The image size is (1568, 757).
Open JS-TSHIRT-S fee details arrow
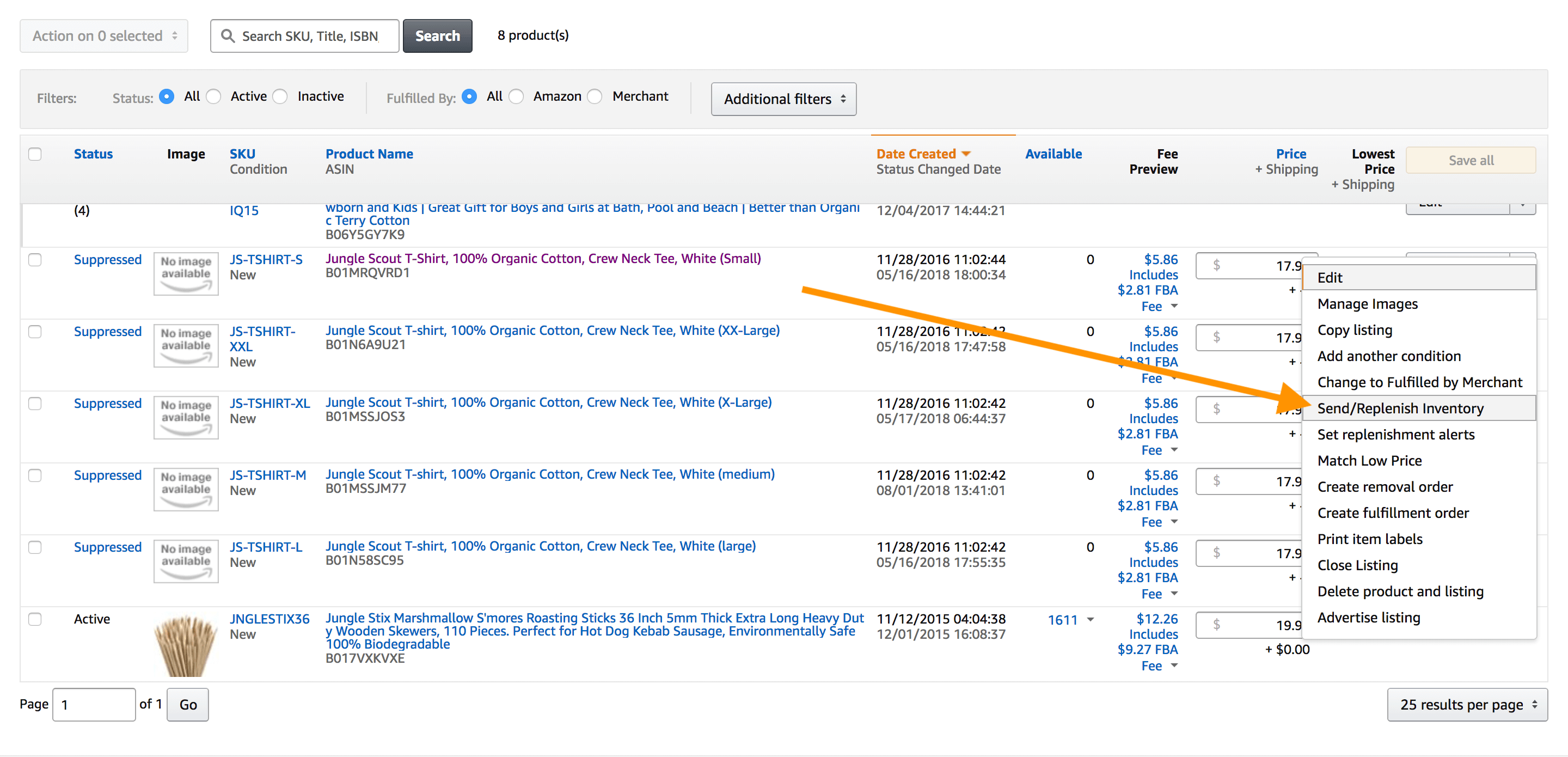1174,306
